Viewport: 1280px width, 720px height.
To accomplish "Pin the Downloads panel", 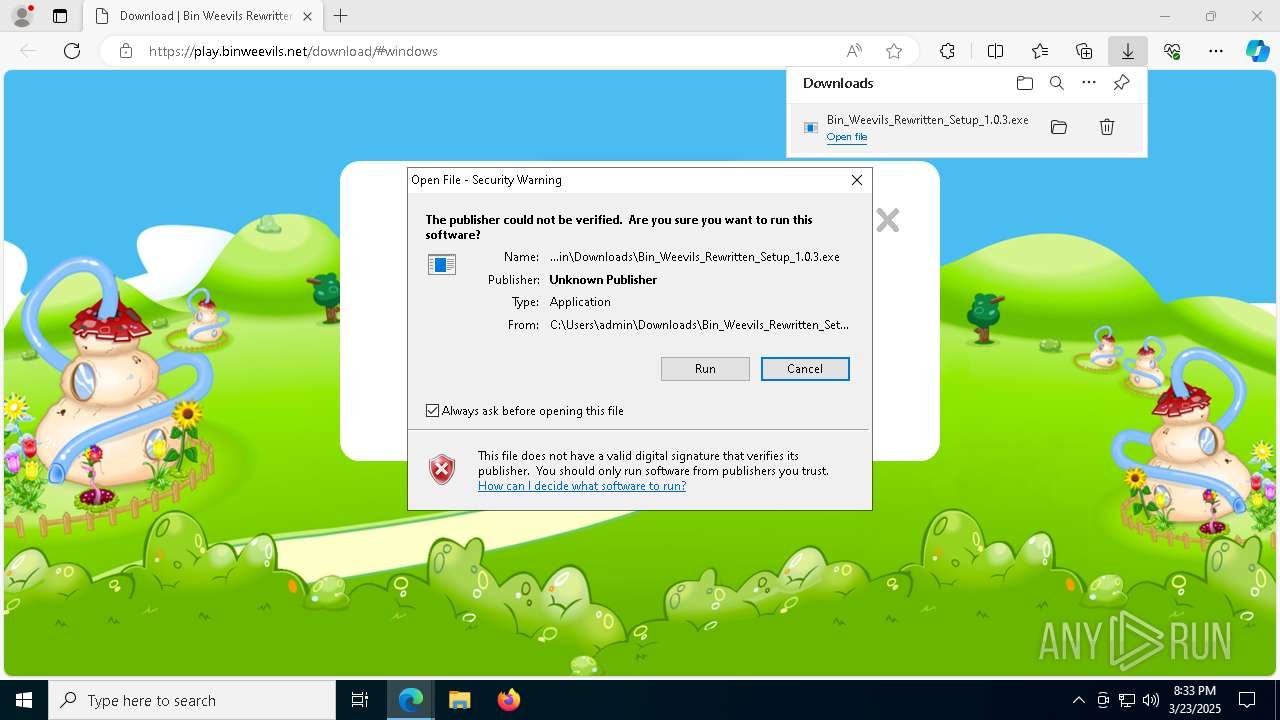I will click(x=1121, y=83).
